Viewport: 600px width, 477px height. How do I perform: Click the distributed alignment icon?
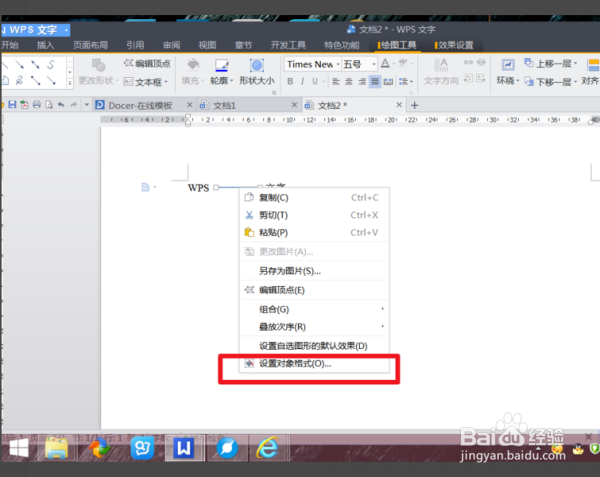click(x=388, y=81)
